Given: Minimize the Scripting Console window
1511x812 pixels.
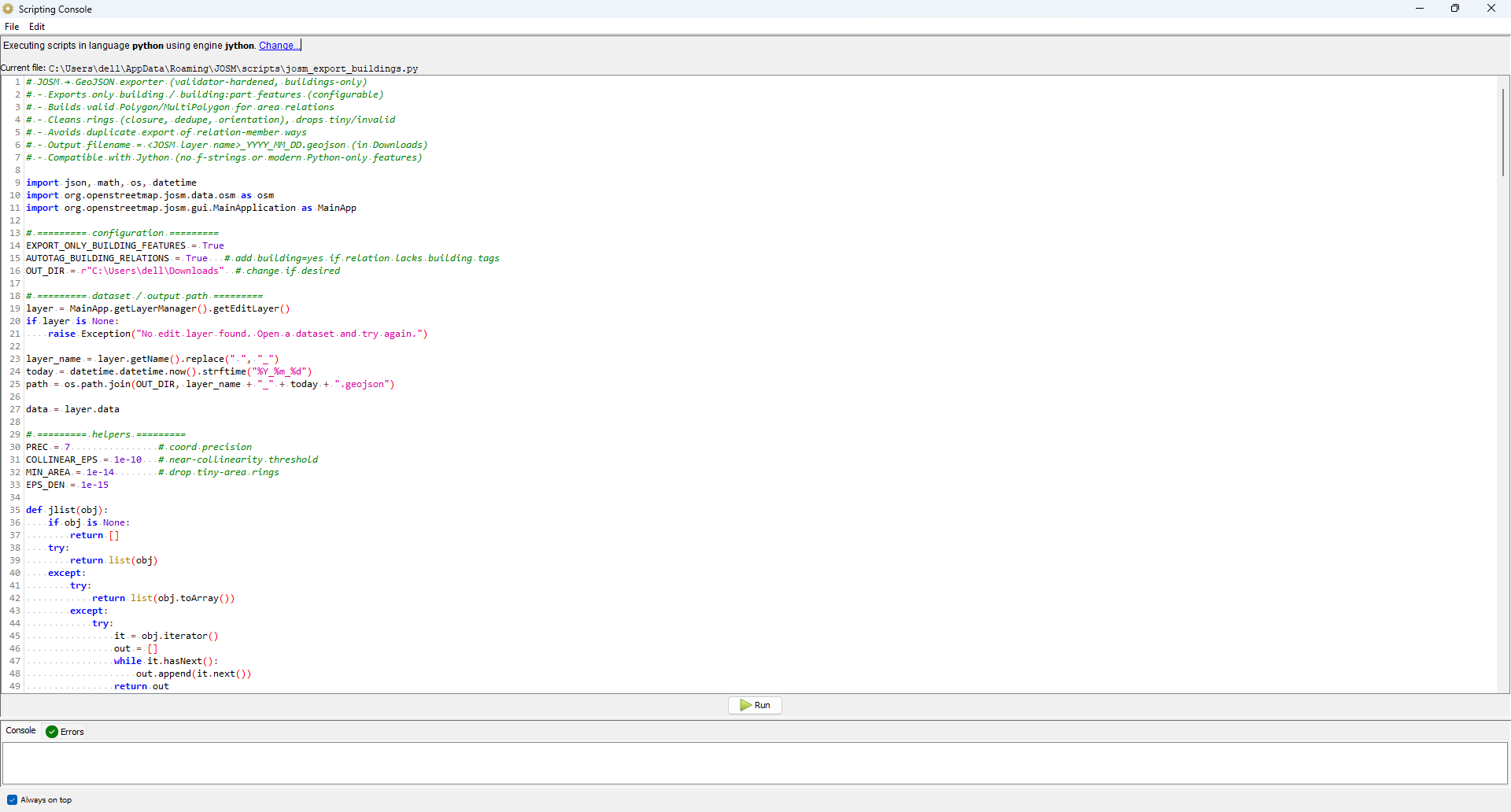Looking at the screenshot, I should click(x=1420, y=9).
